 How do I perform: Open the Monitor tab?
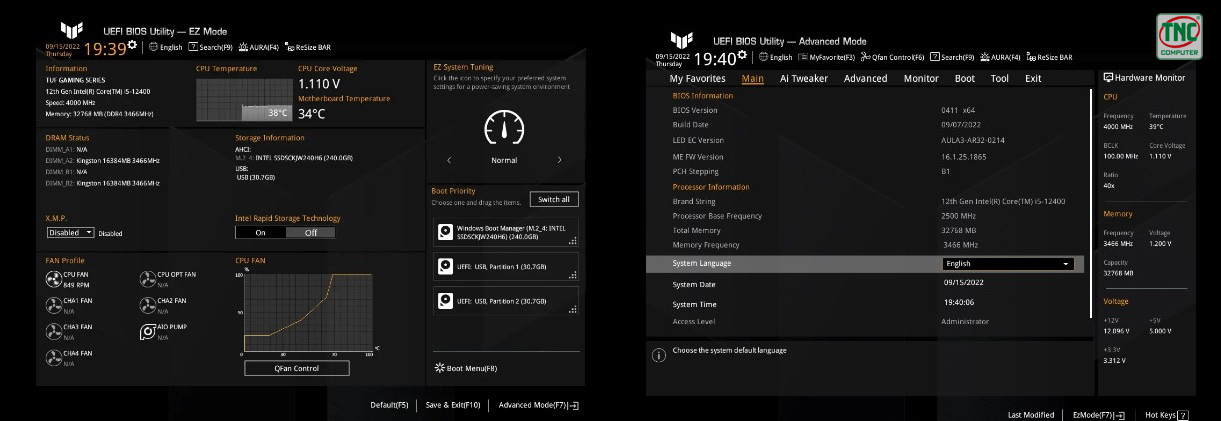[921, 78]
